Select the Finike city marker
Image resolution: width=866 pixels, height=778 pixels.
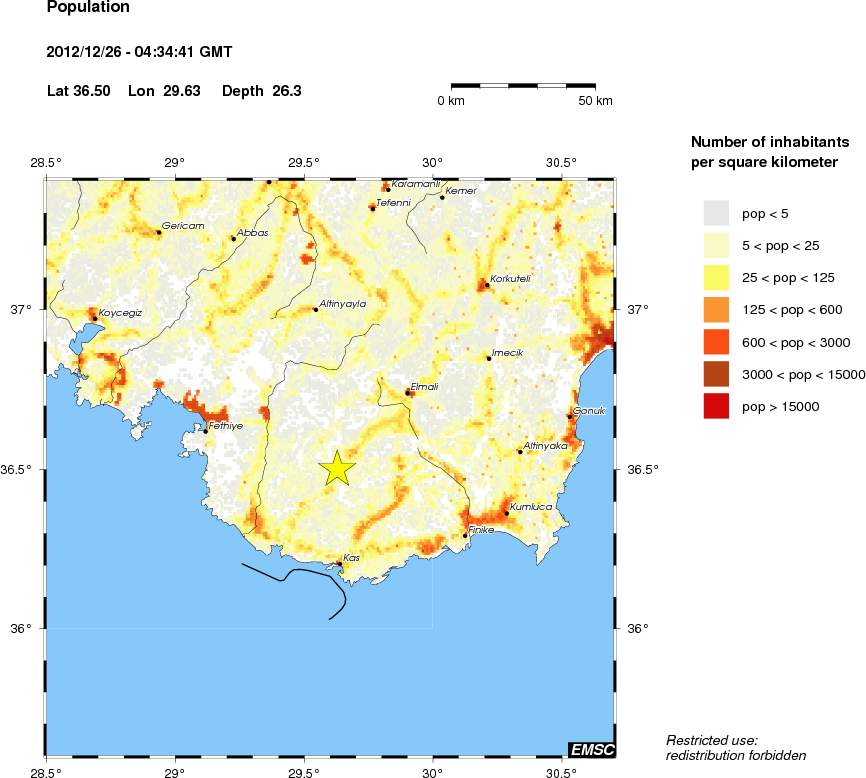click(465, 536)
